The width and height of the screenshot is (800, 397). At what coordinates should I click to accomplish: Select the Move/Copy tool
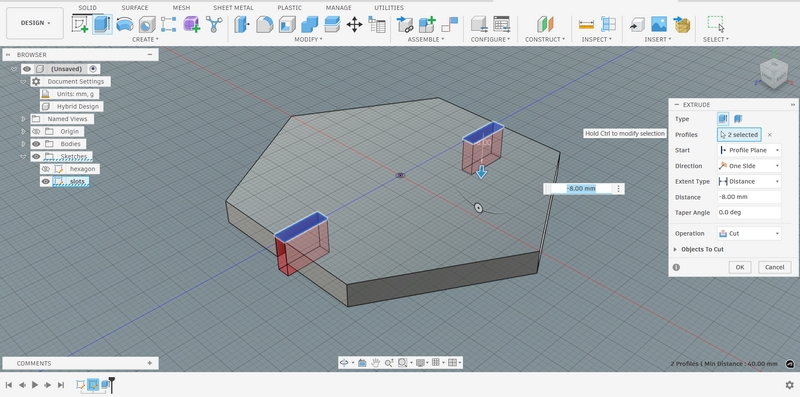pos(354,24)
